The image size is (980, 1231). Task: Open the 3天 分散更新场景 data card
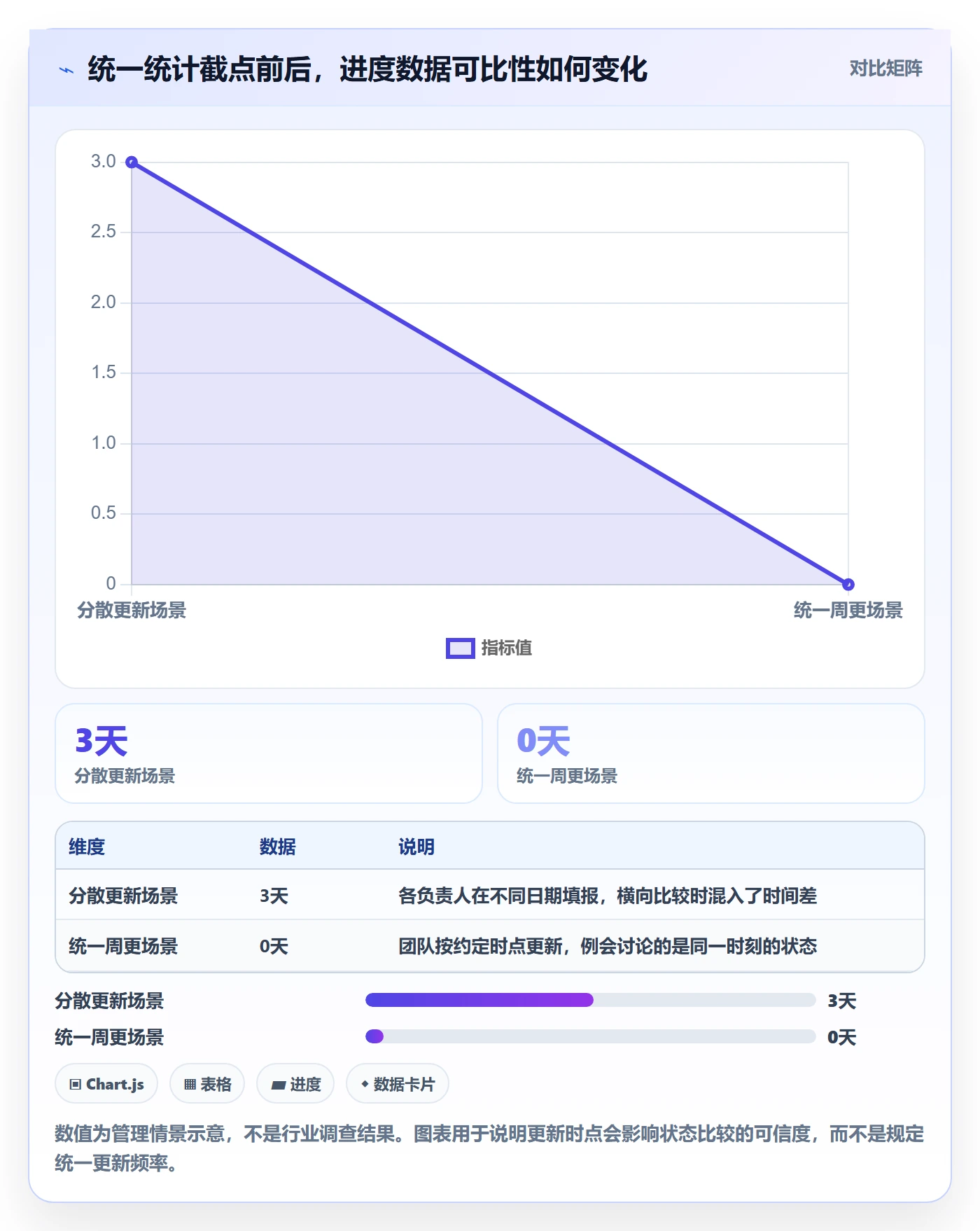[269, 753]
